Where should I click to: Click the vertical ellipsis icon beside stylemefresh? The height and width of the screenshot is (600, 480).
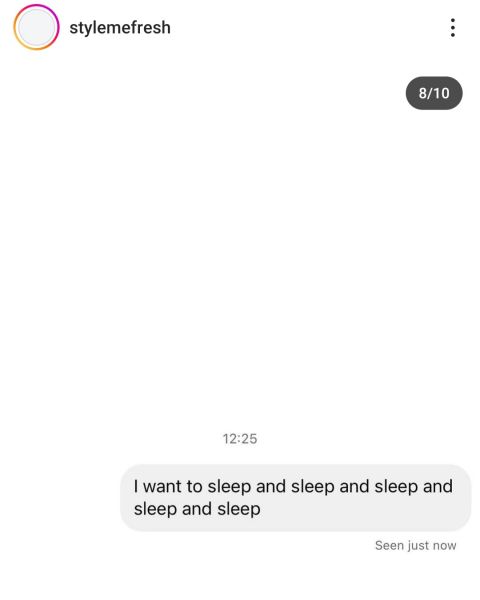453,28
